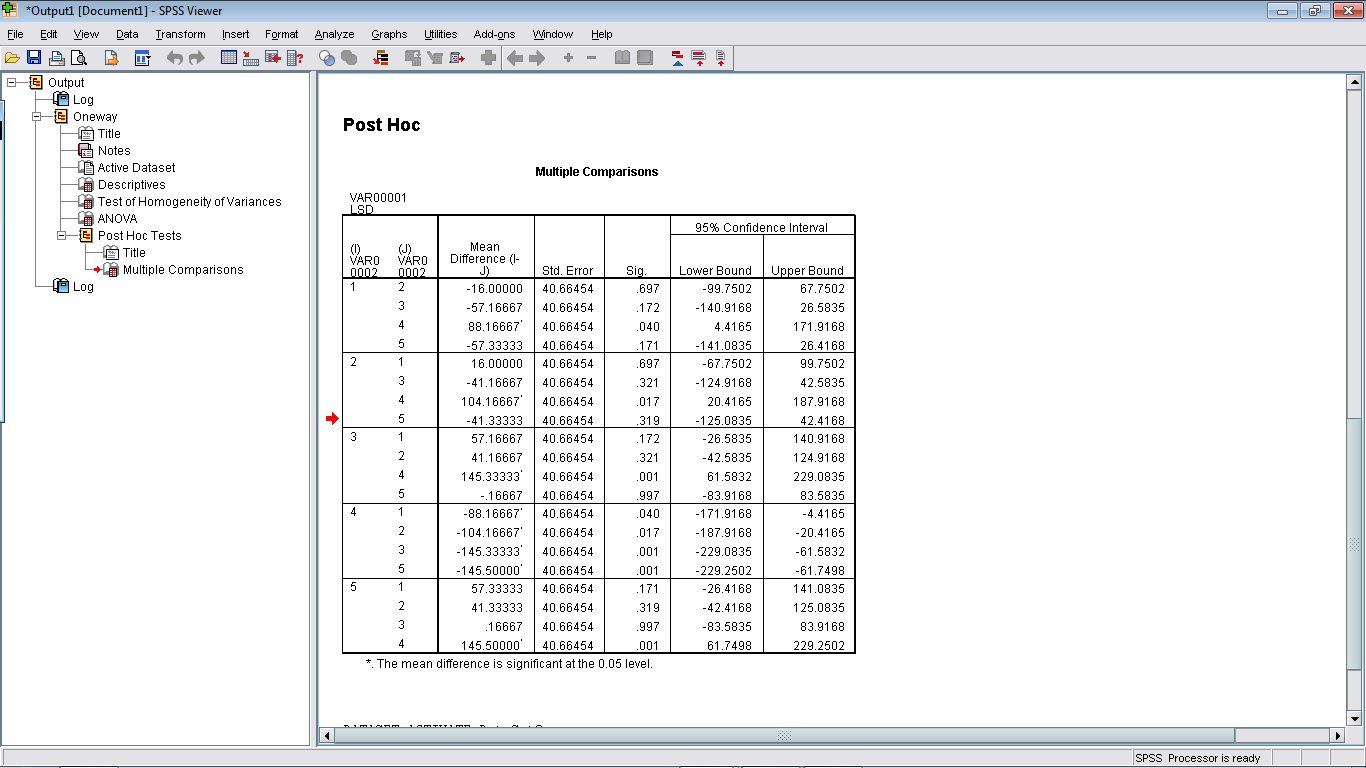Select the Go to Data toolbar icon
The image size is (1366, 768).
click(x=227, y=57)
